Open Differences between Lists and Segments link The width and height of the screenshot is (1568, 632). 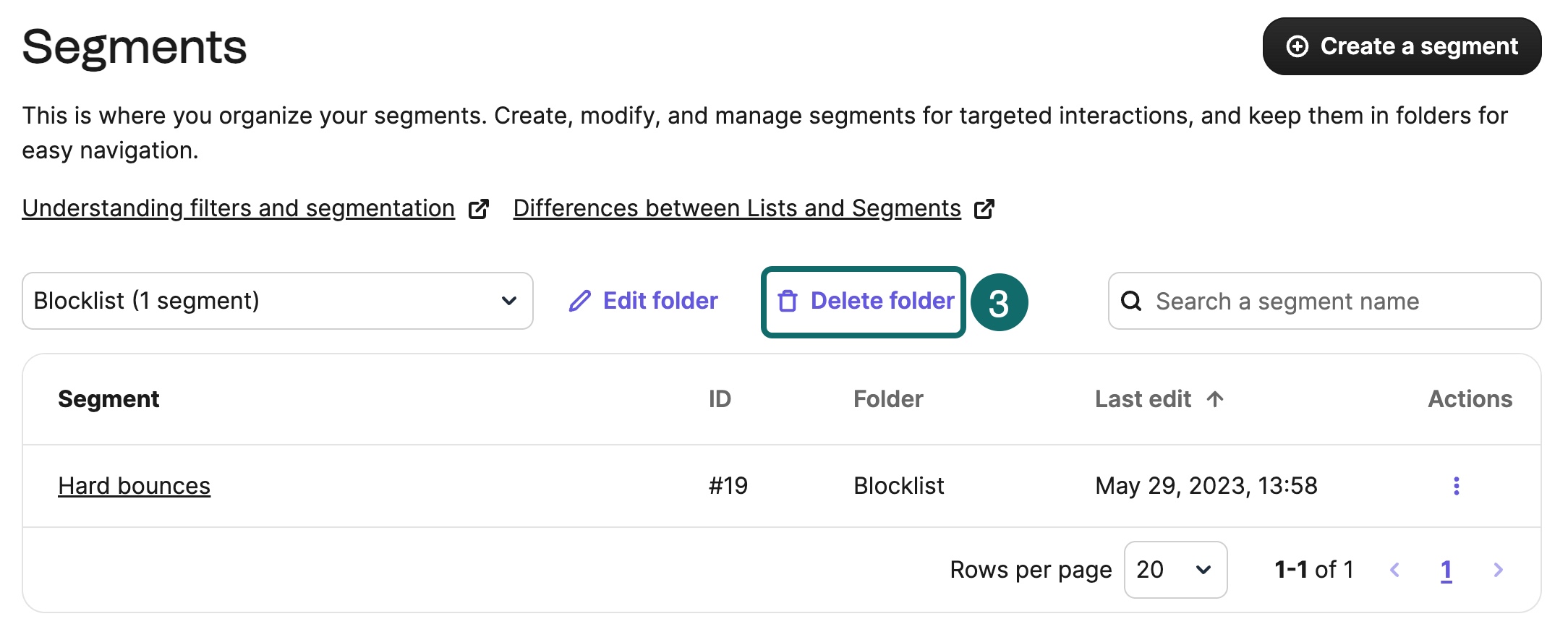pyautogui.click(x=736, y=208)
